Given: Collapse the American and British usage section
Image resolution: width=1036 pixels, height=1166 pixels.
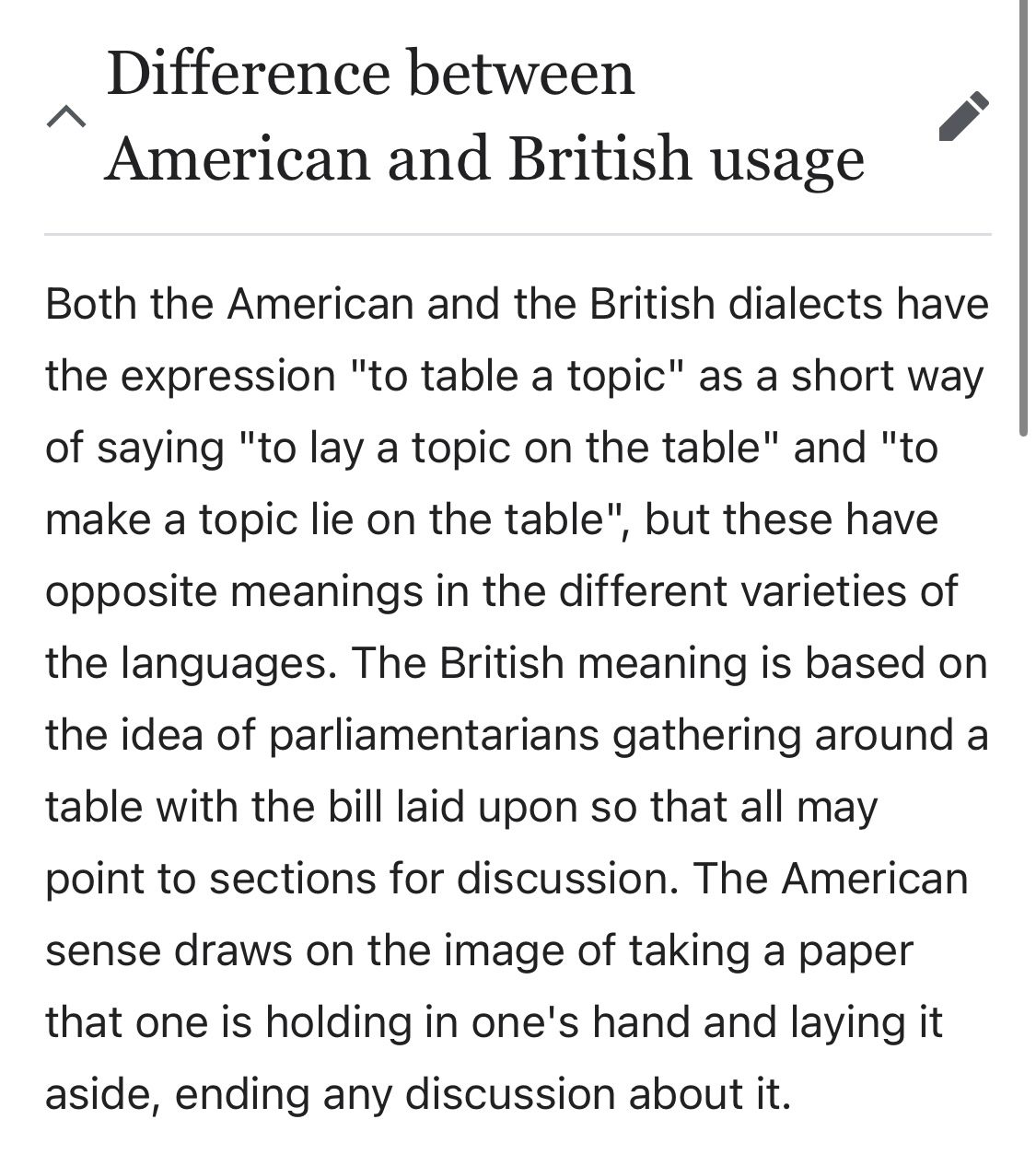Looking at the screenshot, I should [x=66, y=117].
